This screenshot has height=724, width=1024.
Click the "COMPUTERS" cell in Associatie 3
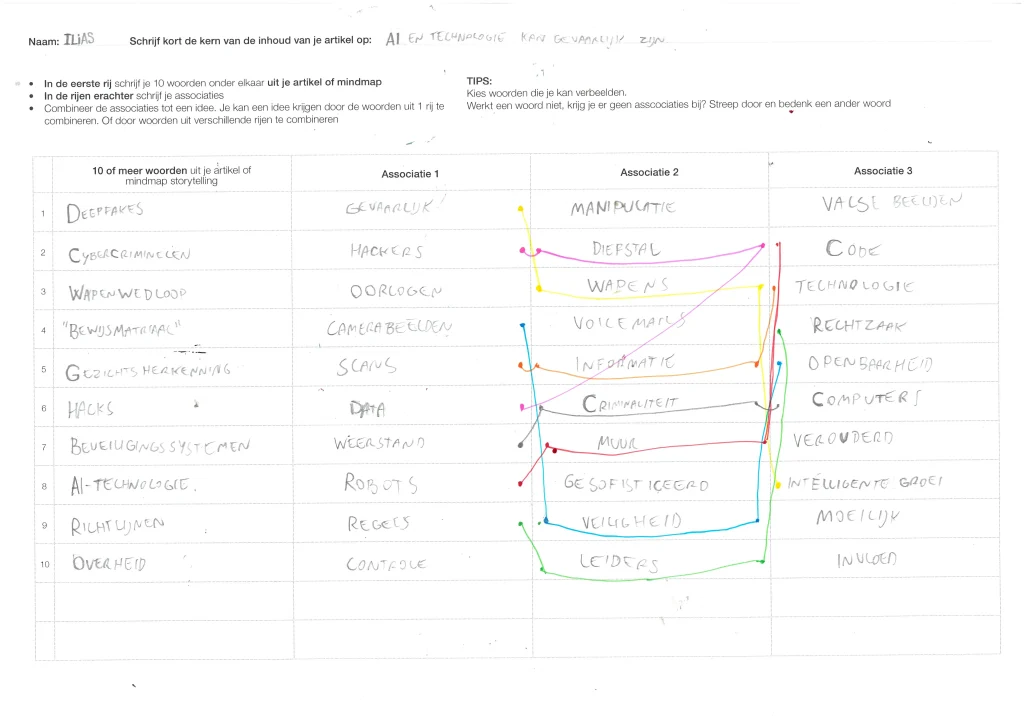pos(865,399)
